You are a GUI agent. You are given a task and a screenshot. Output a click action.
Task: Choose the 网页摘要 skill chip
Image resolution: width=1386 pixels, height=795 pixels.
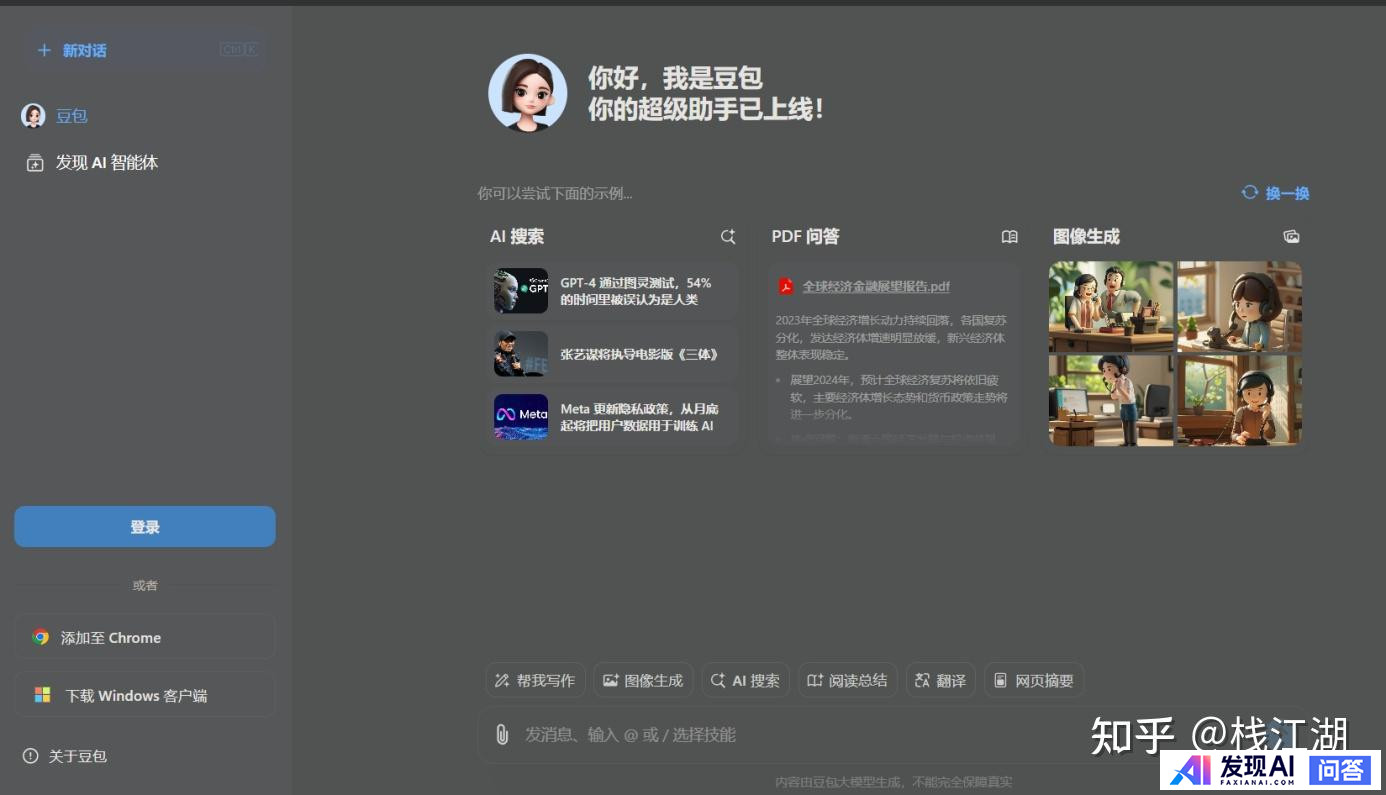tap(1034, 680)
